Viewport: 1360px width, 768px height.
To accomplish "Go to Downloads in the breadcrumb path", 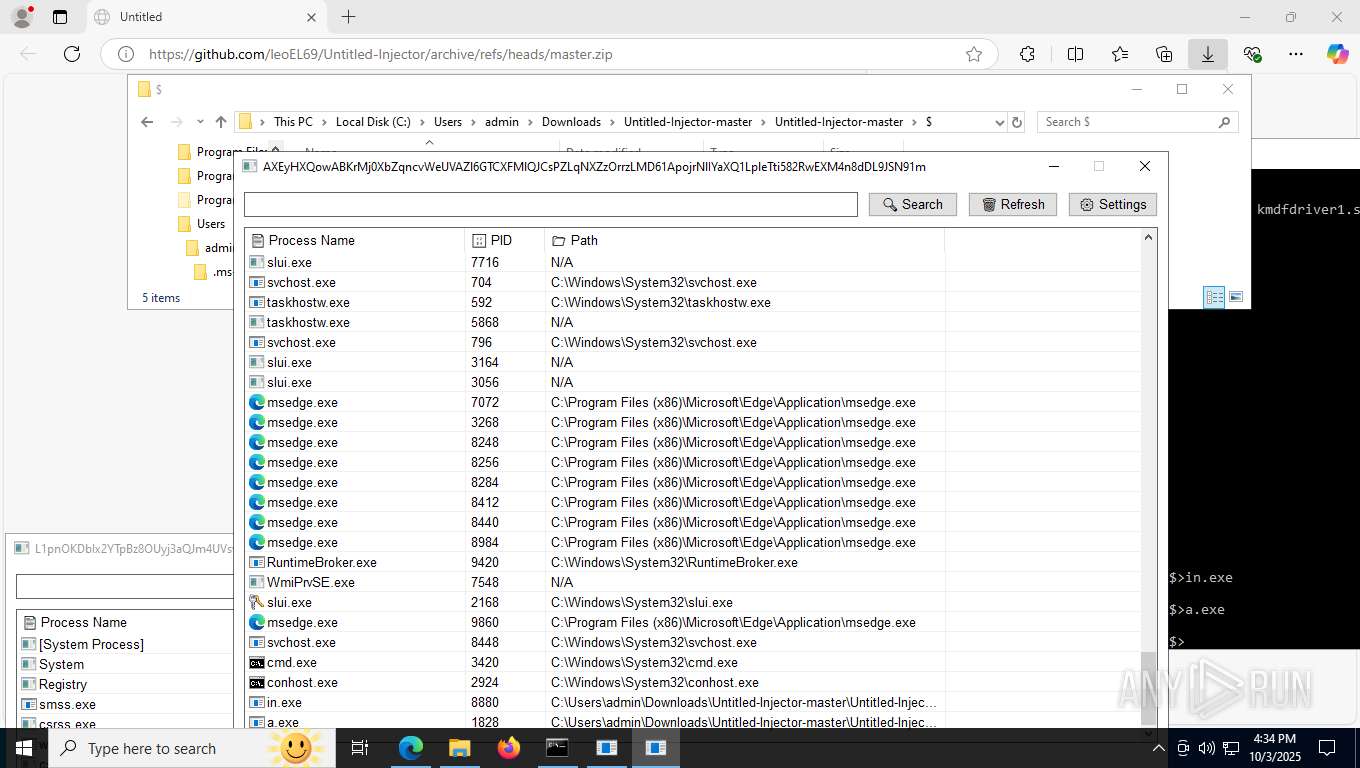I will (x=571, y=122).
